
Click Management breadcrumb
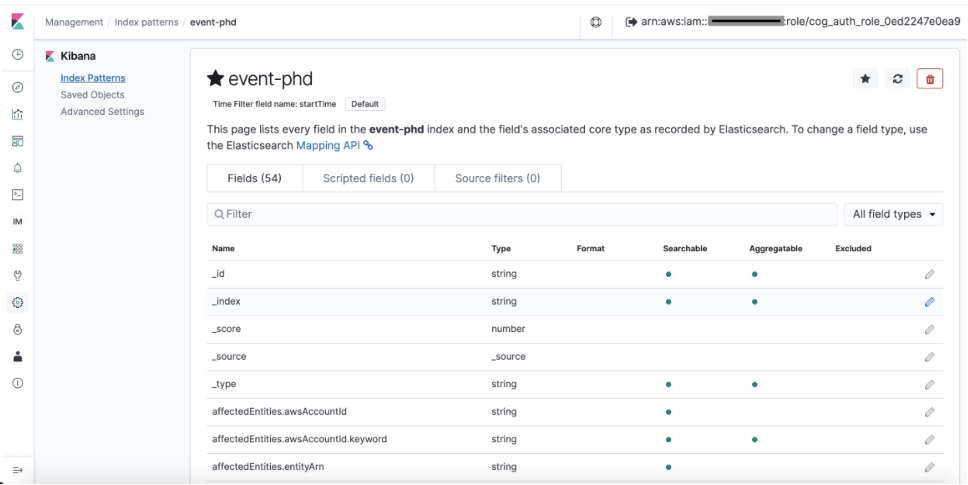tap(74, 22)
